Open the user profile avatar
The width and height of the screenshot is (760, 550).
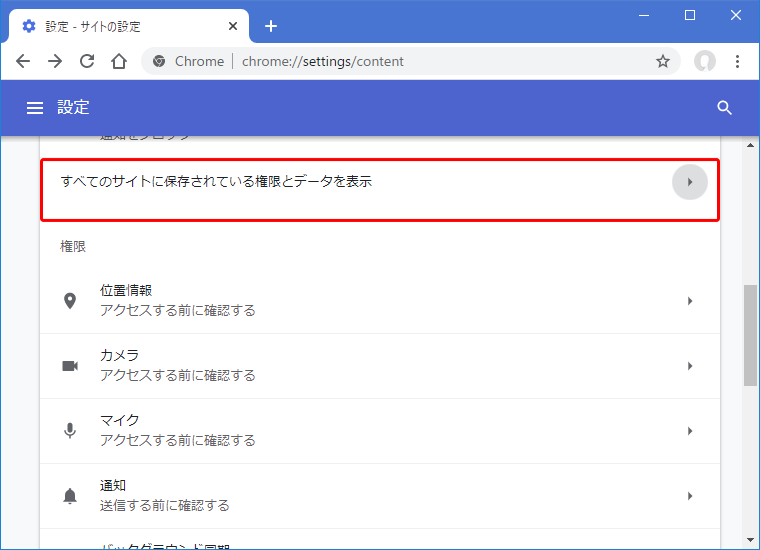(x=705, y=61)
